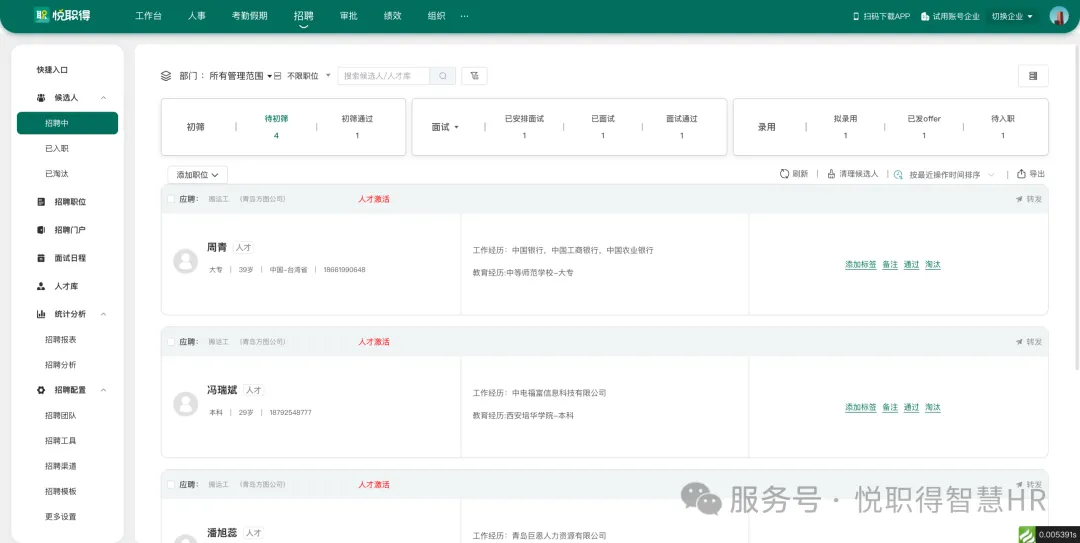
Task: Click the department layers icon
Action: [x=166, y=76]
